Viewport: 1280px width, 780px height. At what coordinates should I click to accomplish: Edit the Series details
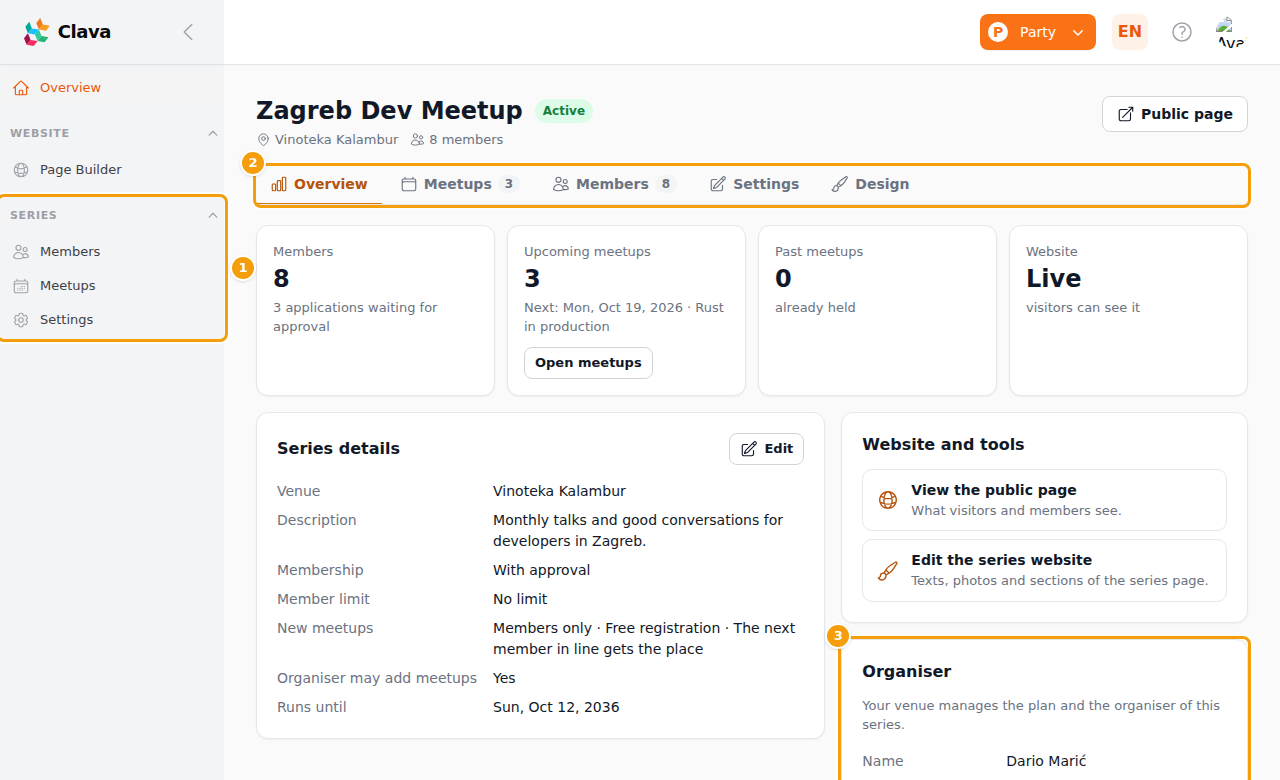click(x=766, y=449)
